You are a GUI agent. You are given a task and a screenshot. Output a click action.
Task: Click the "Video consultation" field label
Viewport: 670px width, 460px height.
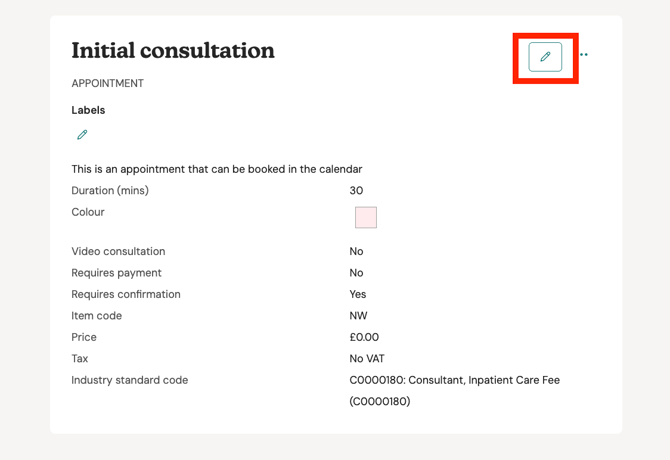[x=118, y=251]
